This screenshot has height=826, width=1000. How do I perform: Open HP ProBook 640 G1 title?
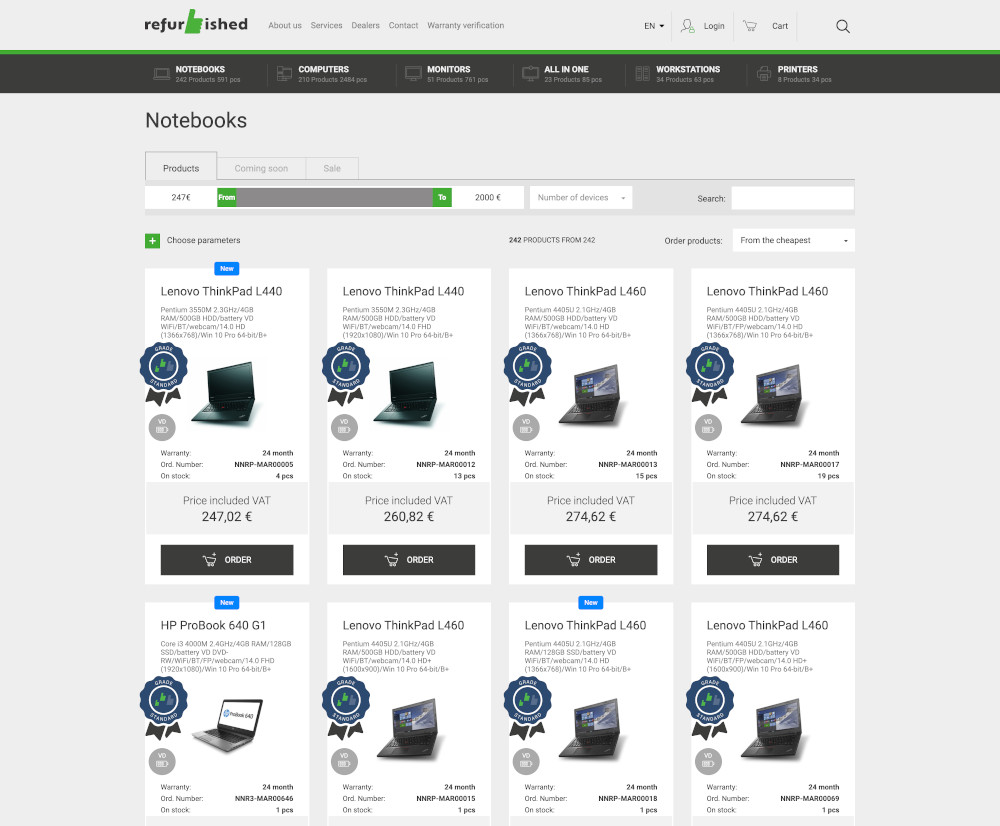[x=213, y=625]
